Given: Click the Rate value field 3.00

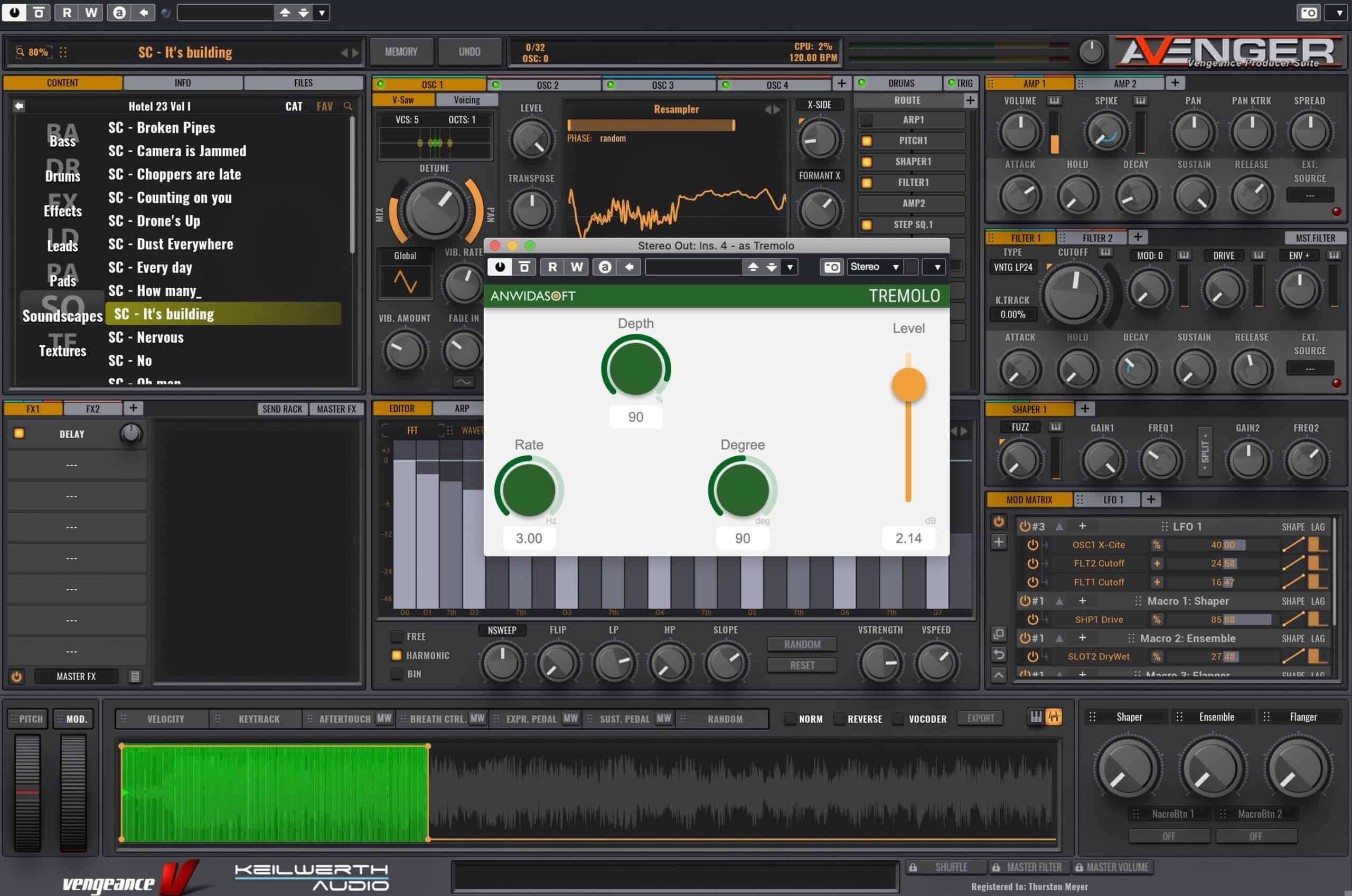Looking at the screenshot, I should [529, 538].
